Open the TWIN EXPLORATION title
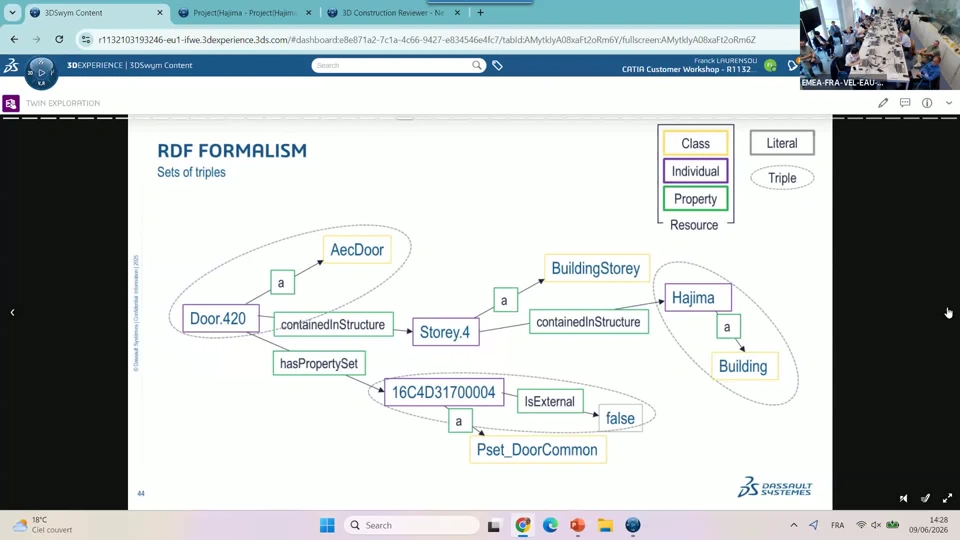This screenshot has width=960, height=540. [x=63, y=103]
